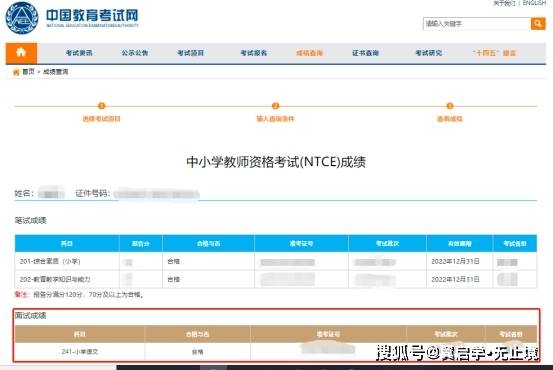Click the small house icon in breadcrumb
The height and width of the screenshot is (370, 553).
coord(16,72)
